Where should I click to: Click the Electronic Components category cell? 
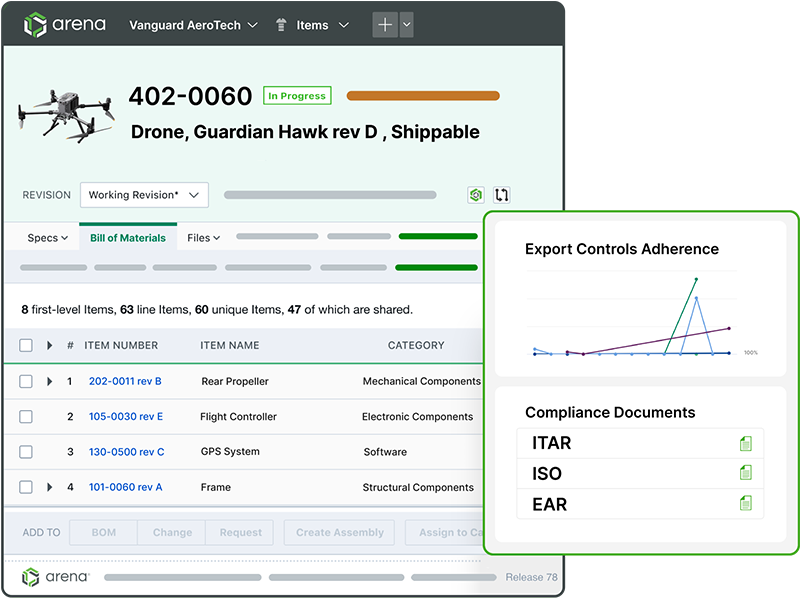[x=417, y=416]
